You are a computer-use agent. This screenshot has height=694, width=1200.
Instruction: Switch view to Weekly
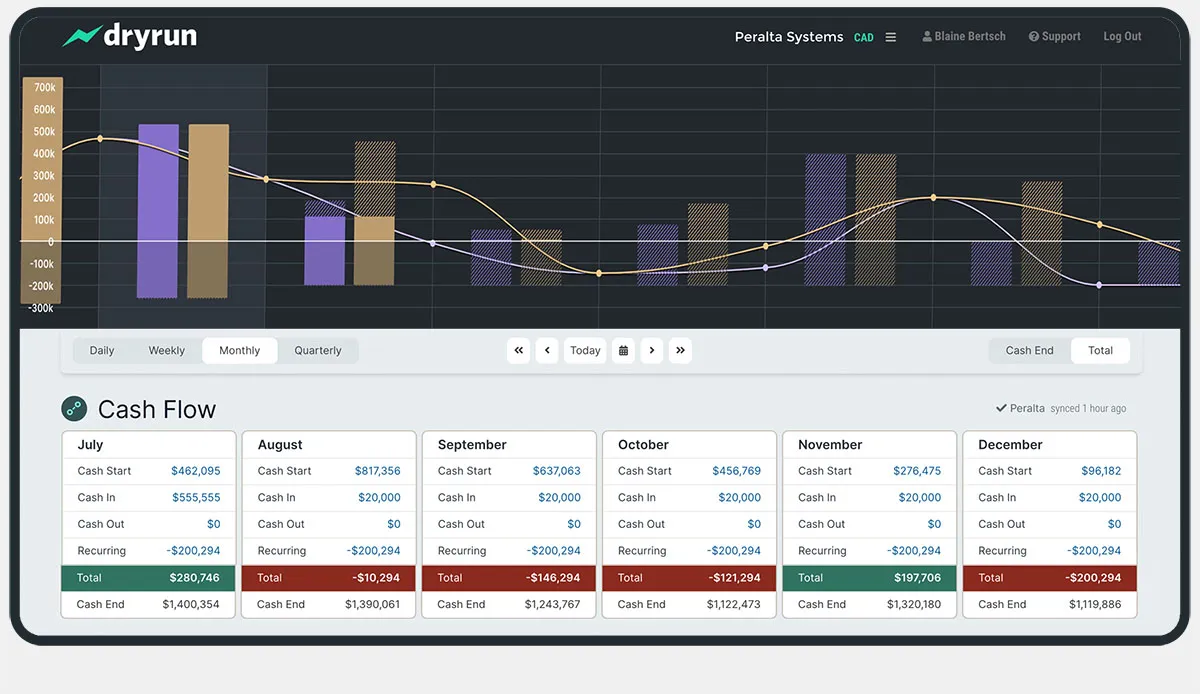tap(167, 351)
